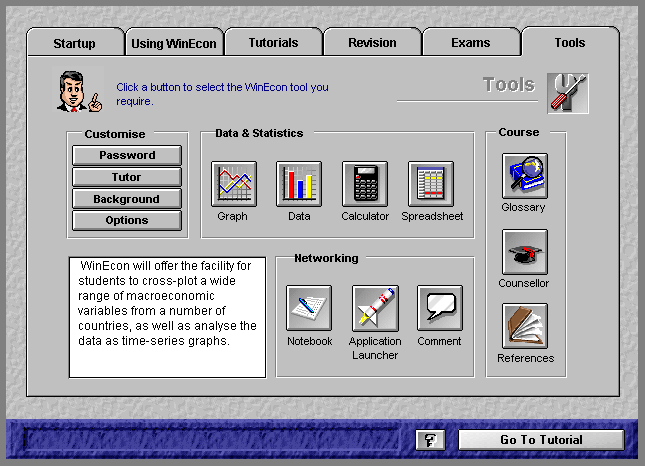
Task: Open the References book icon
Action: [525, 326]
